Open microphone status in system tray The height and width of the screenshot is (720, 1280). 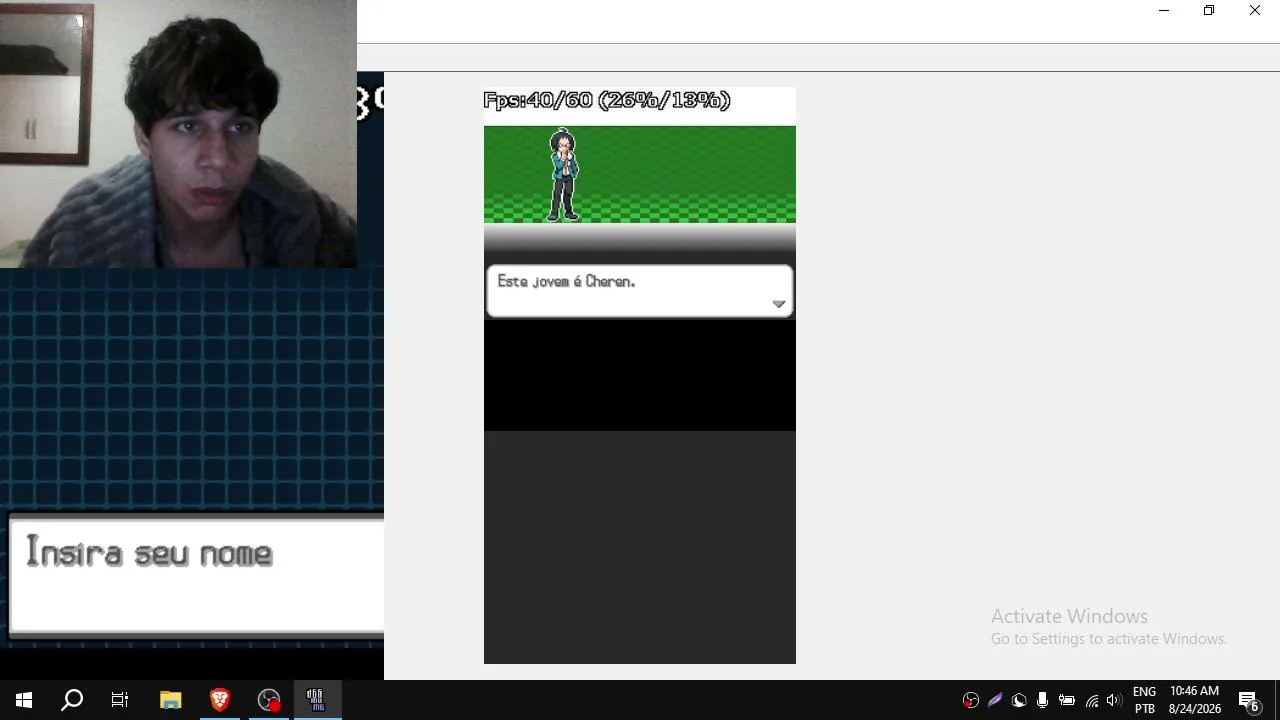coord(1043,700)
